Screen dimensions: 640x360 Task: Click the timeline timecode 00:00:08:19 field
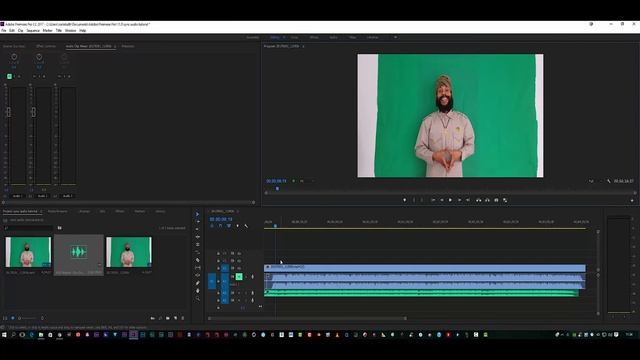pyautogui.click(x=221, y=219)
